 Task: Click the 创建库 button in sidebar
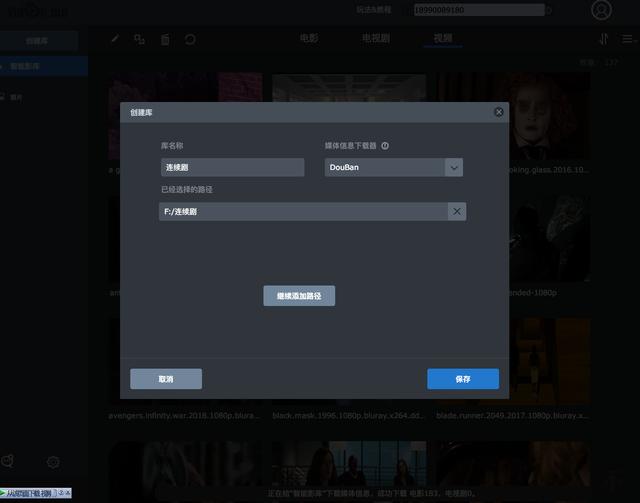point(38,41)
